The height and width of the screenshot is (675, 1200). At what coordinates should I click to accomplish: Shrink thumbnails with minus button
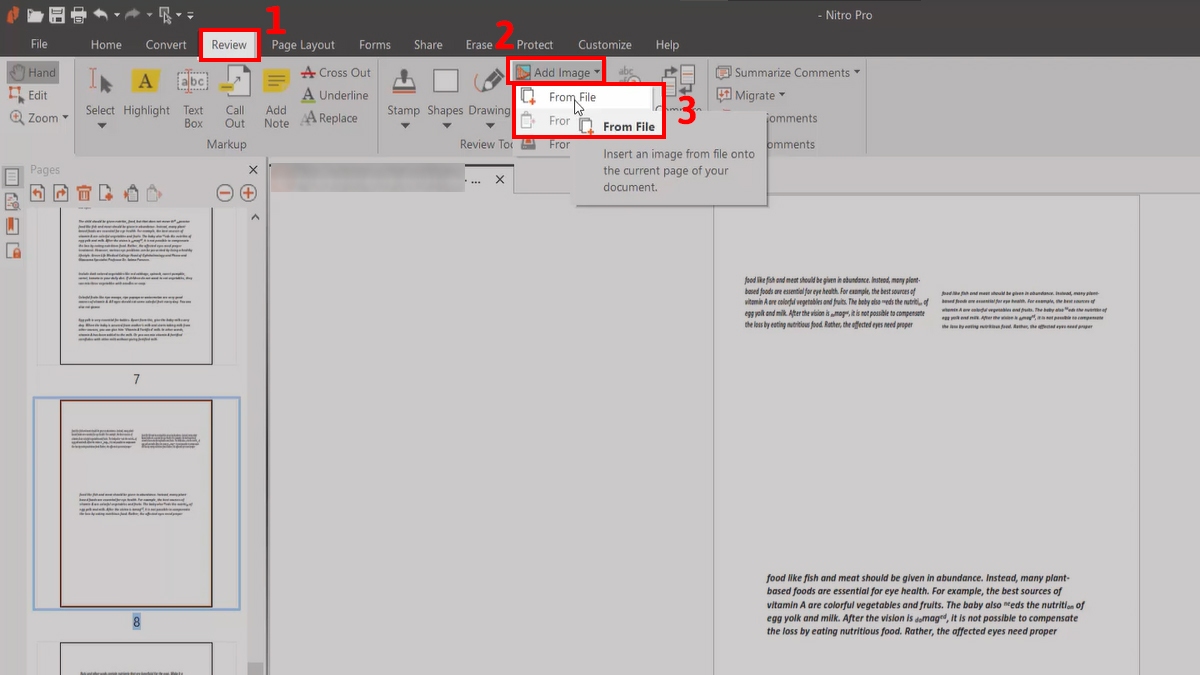point(225,193)
